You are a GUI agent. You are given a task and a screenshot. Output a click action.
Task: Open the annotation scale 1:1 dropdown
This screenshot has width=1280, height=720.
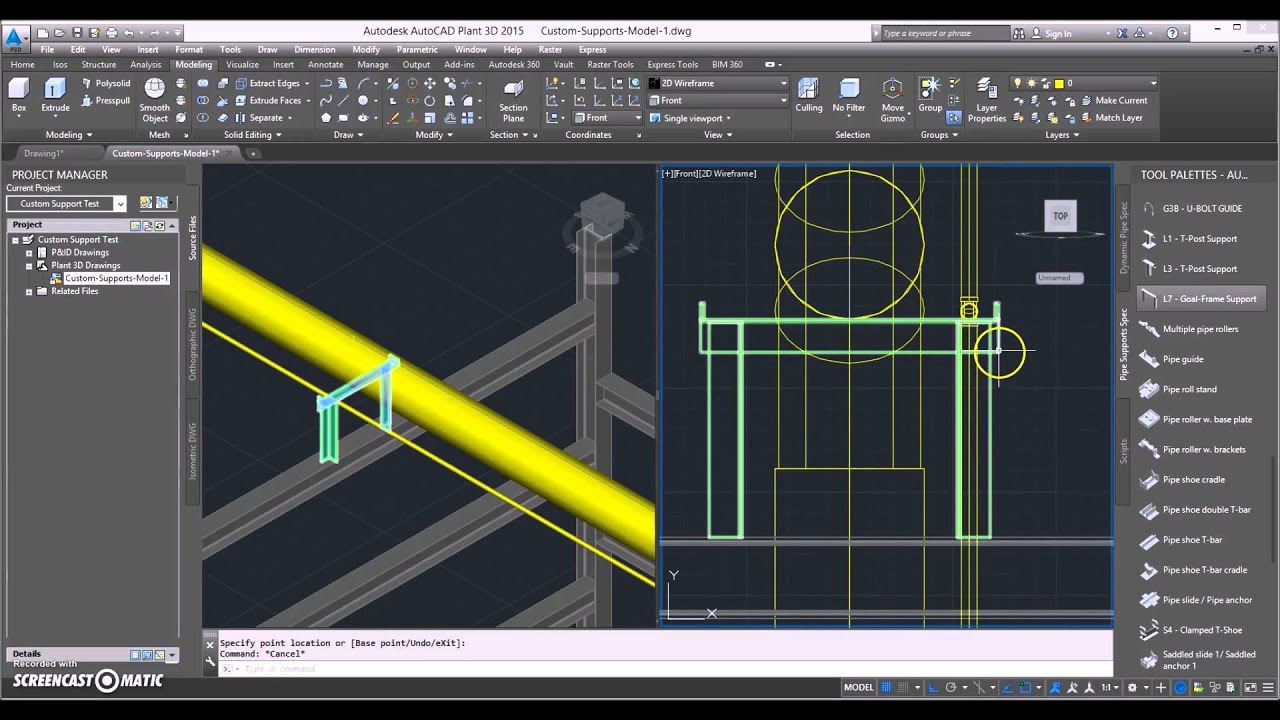point(1109,687)
